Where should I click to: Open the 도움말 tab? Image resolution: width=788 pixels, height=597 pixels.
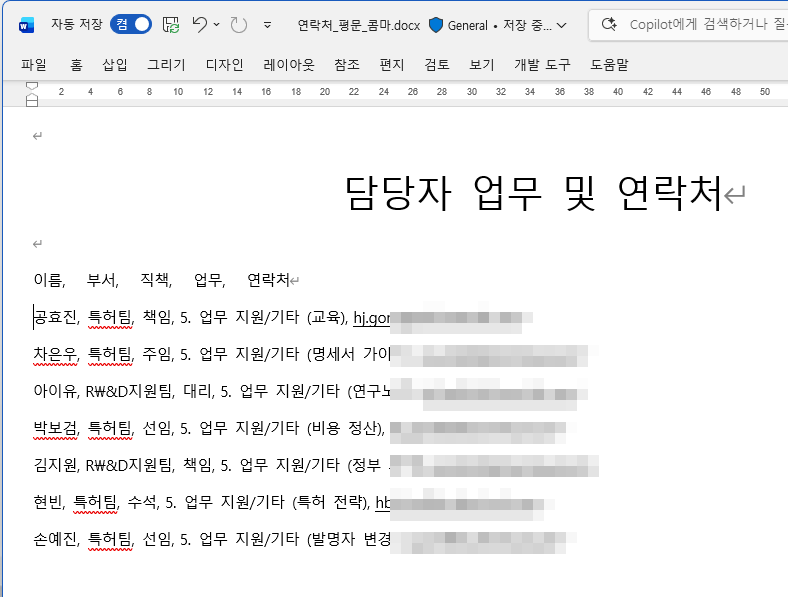pyautogui.click(x=609, y=65)
